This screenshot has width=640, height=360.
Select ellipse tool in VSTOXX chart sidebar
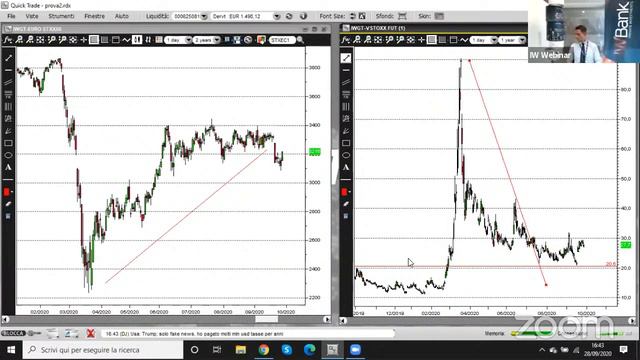(x=346, y=155)
